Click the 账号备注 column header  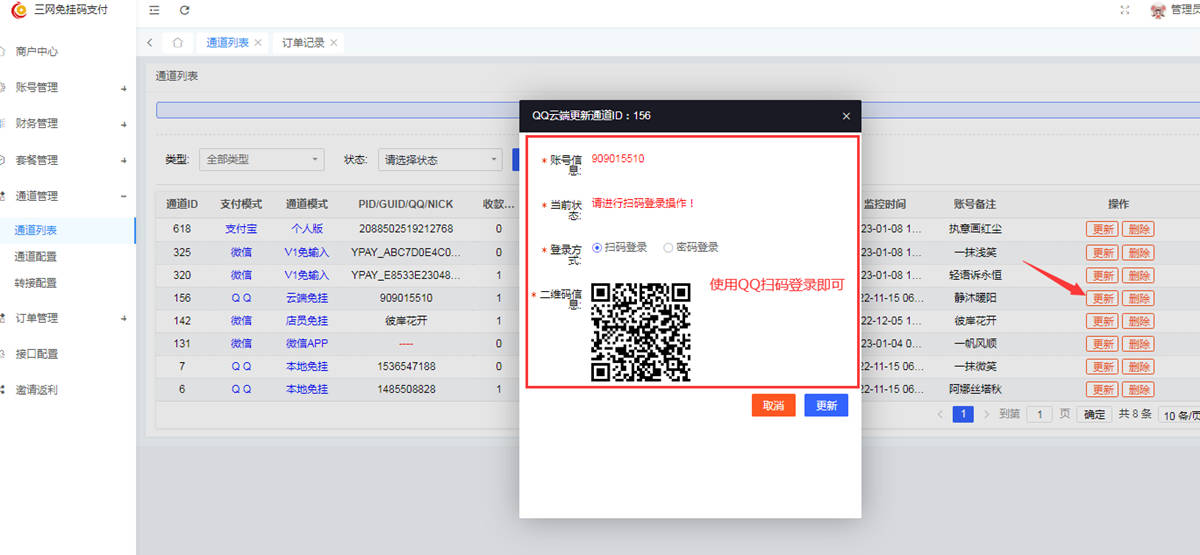pyautogui.click(x=975, y=204)
